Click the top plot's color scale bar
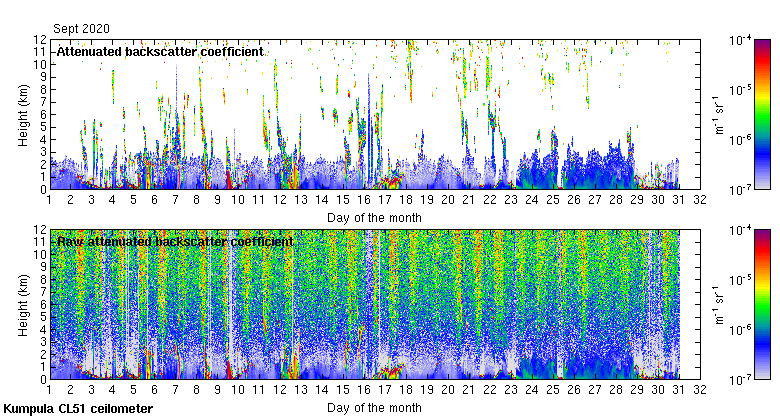The width and height of the screenshot is (780, 420). pos(762,114)
